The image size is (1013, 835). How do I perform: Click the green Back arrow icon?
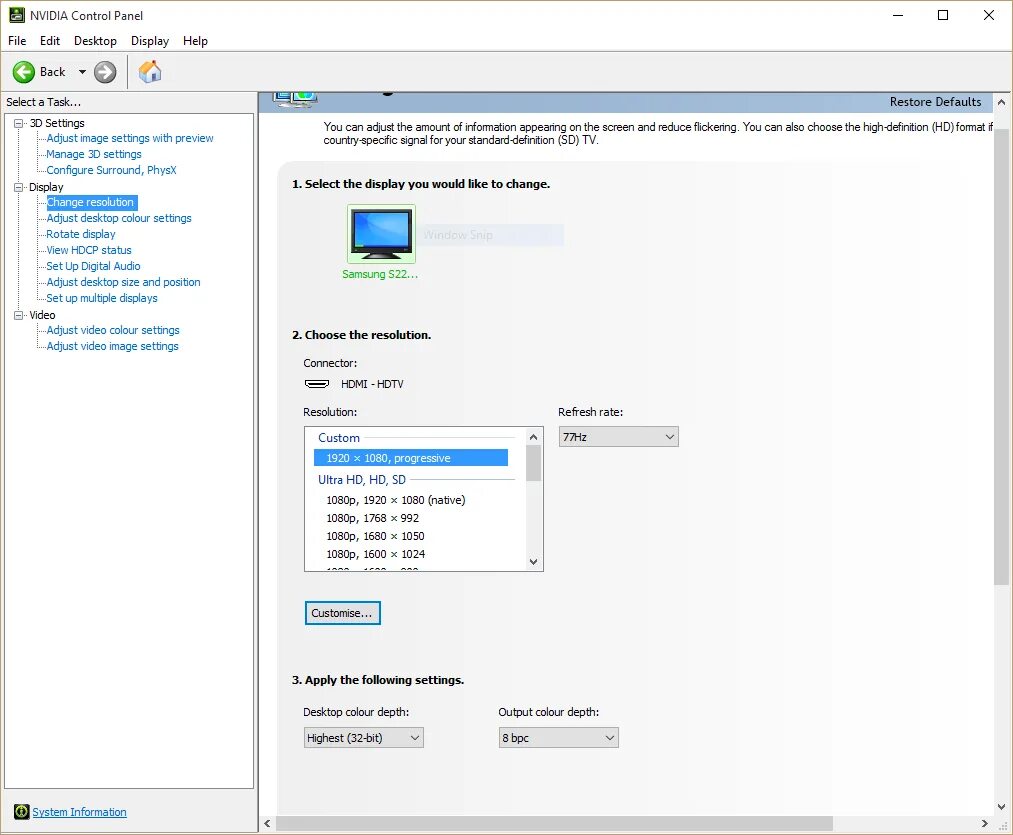[24, 72]
